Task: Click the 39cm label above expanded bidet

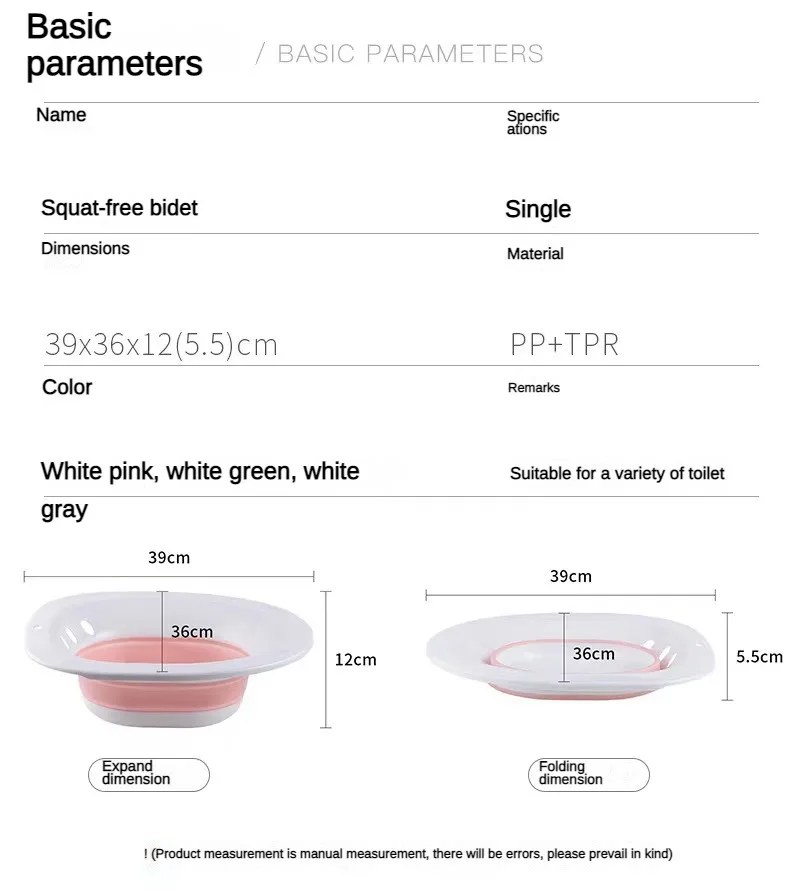Action: tap(169, 558)
